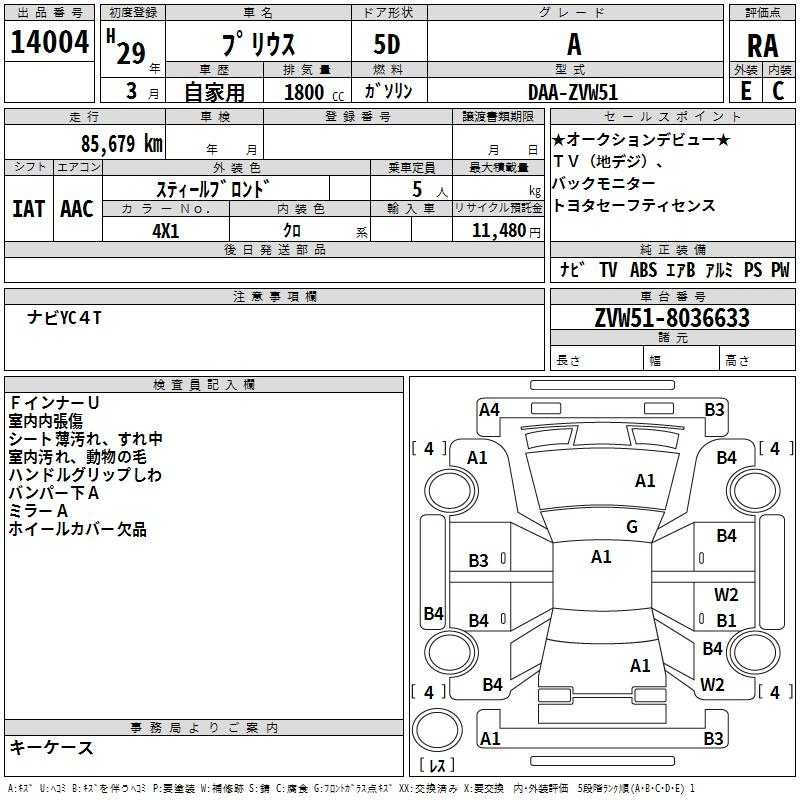Select the color number 4X1
Image resolution: width=800 pixels, height=800 pixels.
click(x=165, y=229)
